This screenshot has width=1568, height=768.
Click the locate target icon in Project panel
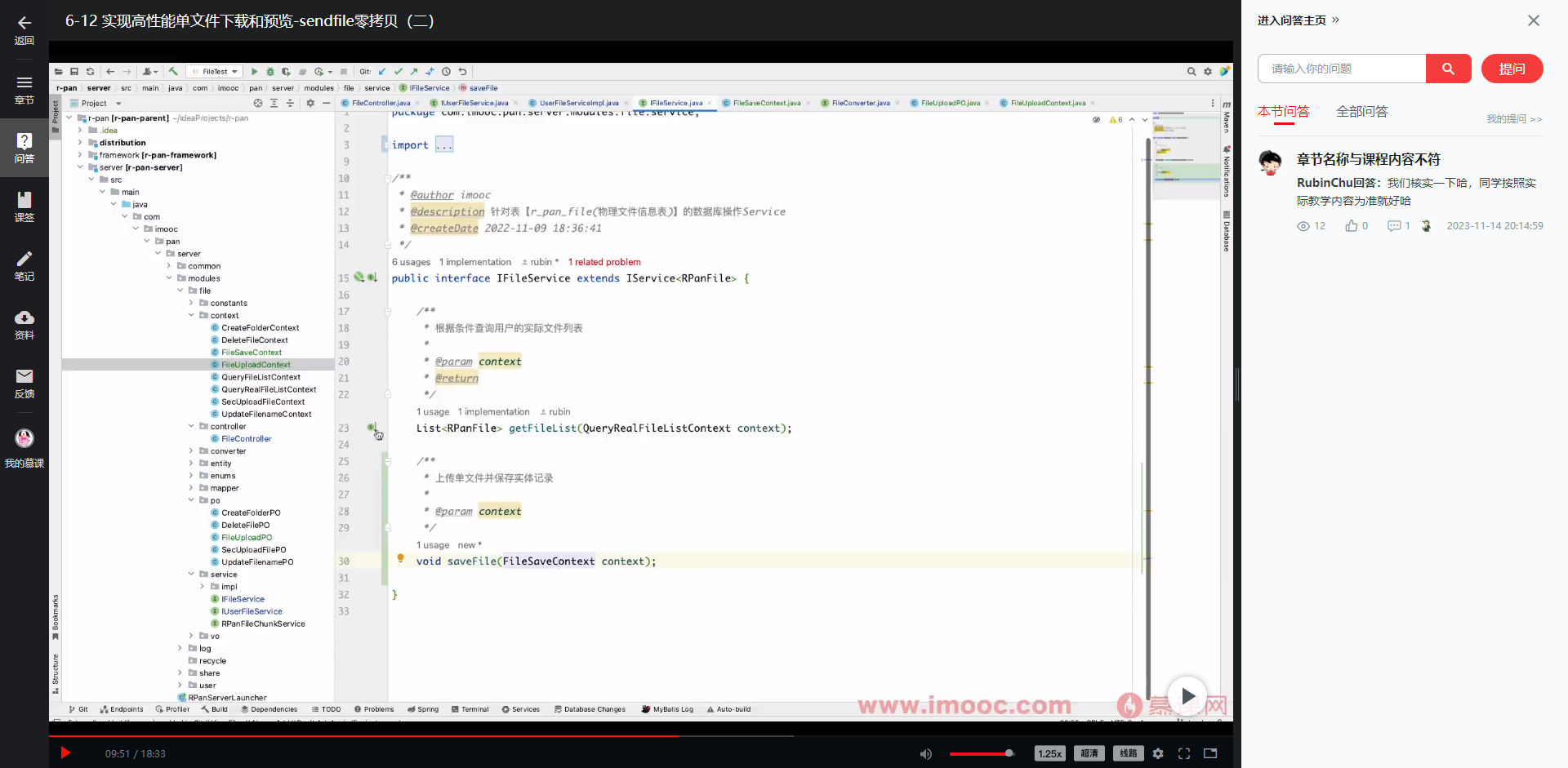pyautogui.click(x=258, y=104)
